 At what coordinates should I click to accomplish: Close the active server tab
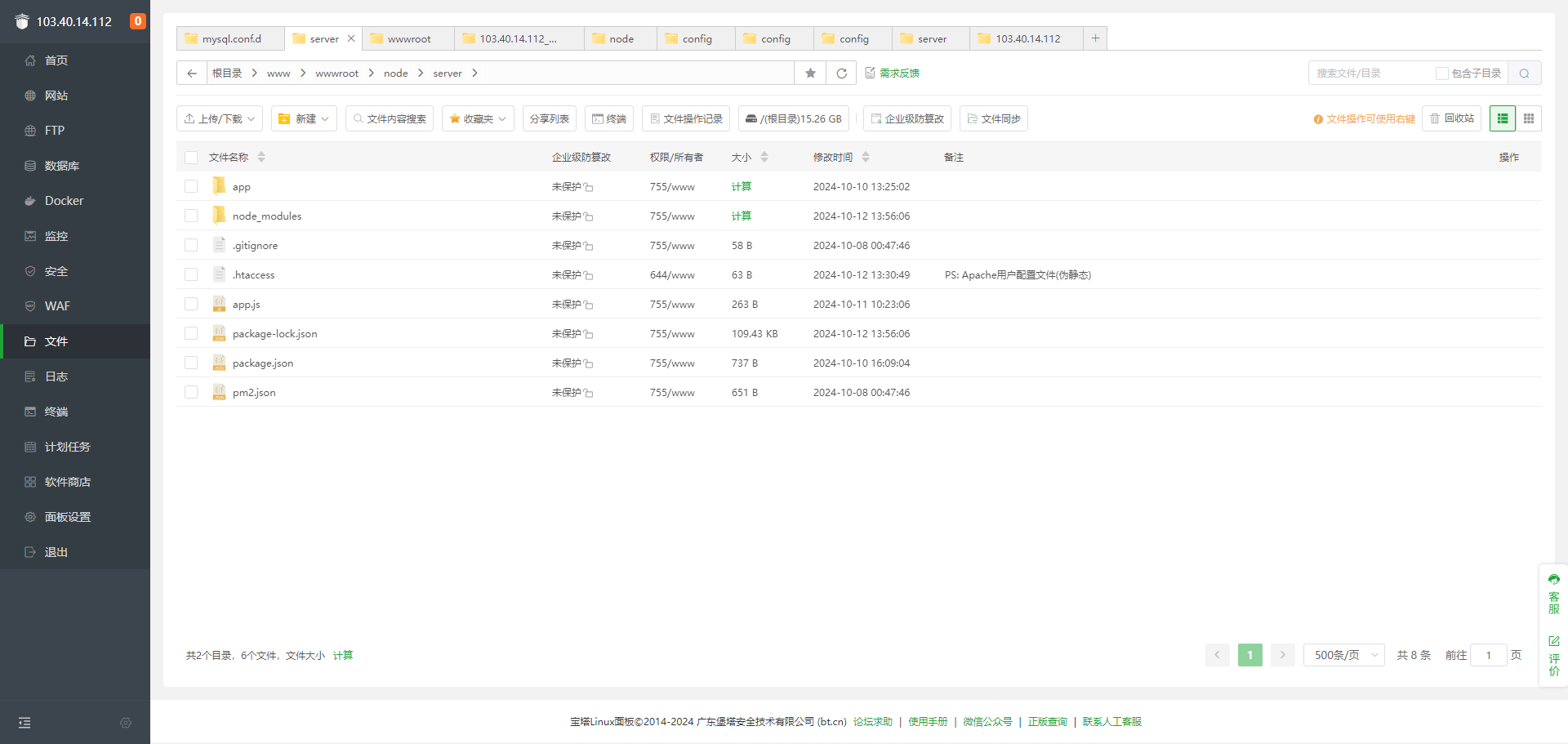pyautogui.click(x=351, y=38)
